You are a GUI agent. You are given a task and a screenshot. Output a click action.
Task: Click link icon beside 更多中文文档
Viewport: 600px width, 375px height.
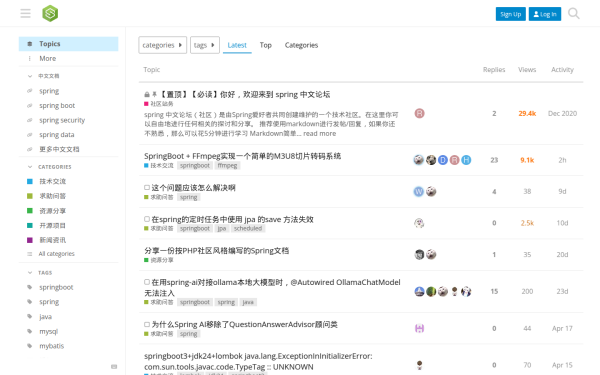(30, 149)
